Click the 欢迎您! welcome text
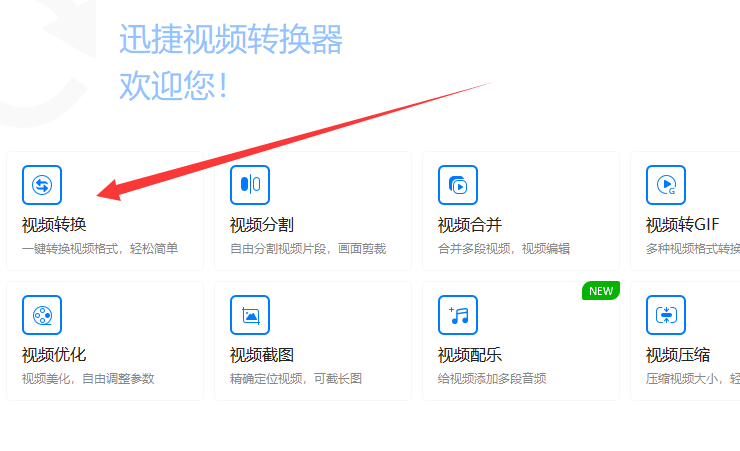740x451 pixels. 174,85
